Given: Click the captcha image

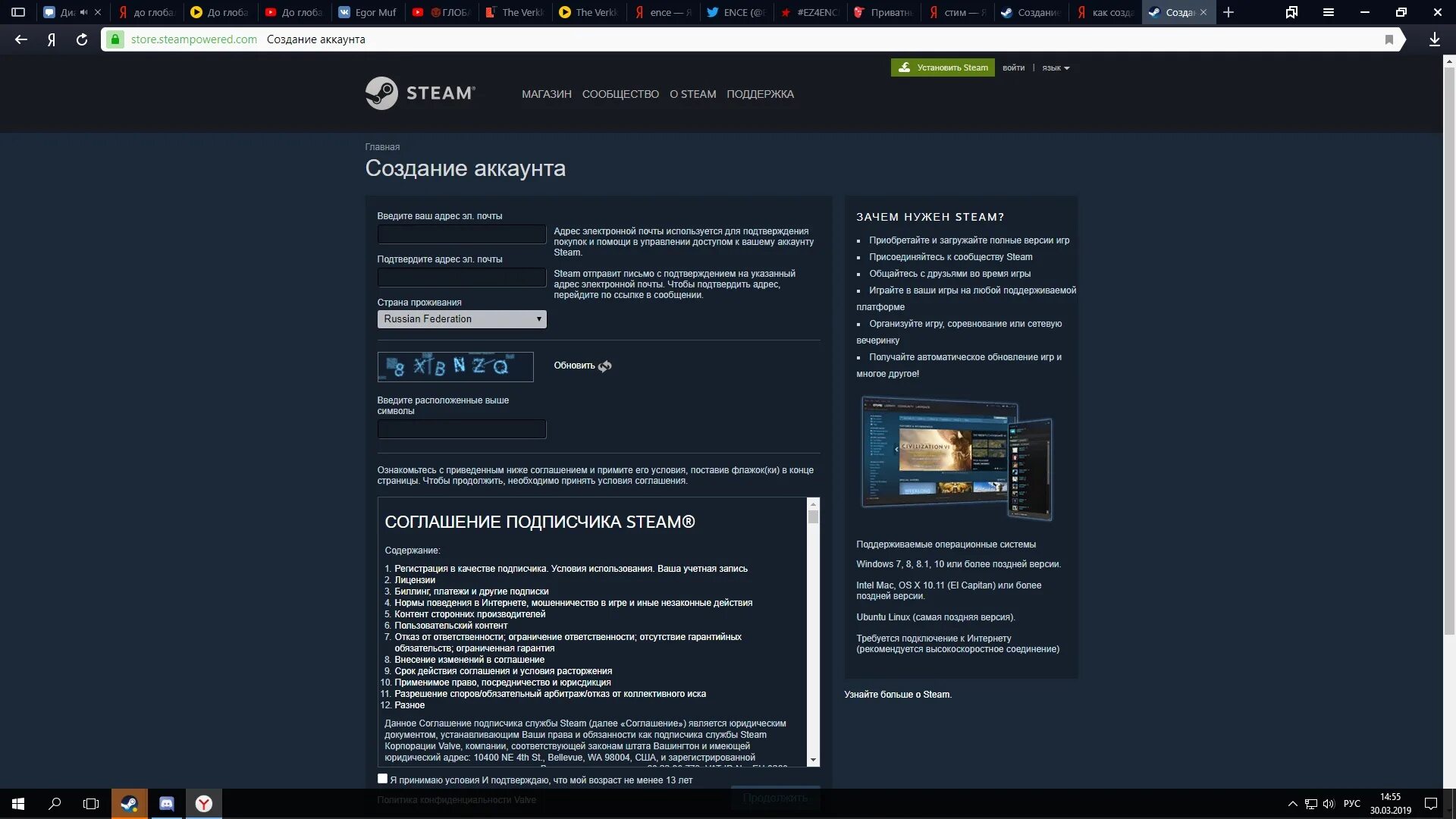Looking at the screenshot, I should tap(456, 367).
